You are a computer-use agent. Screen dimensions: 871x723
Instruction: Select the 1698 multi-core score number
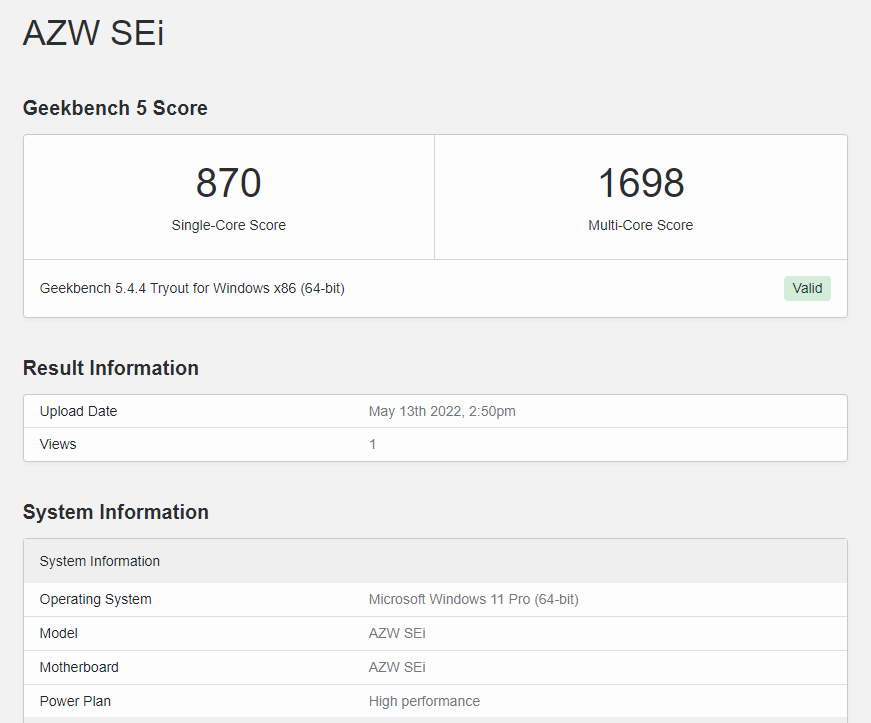641,183
